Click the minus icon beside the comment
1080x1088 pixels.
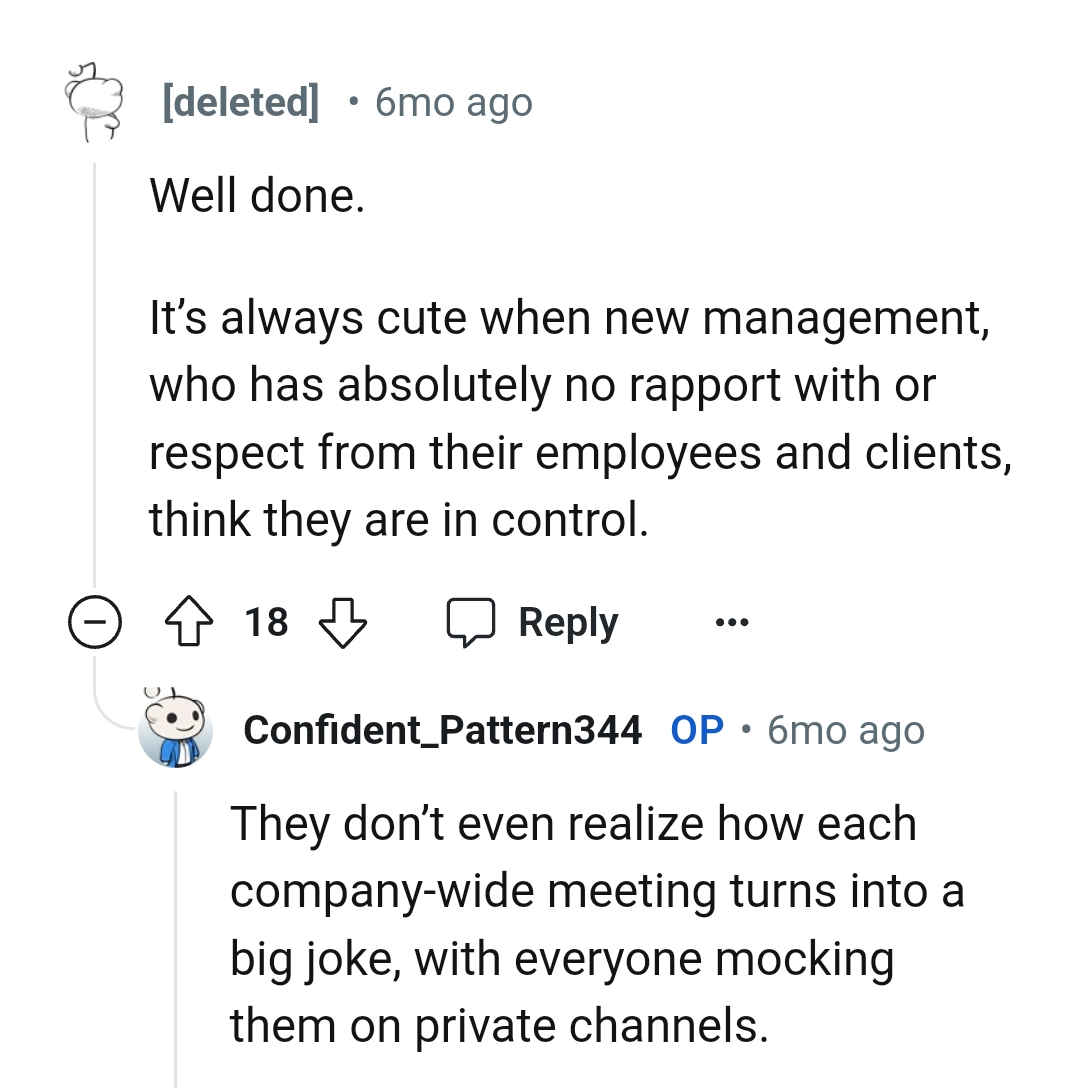pos(95,621)
